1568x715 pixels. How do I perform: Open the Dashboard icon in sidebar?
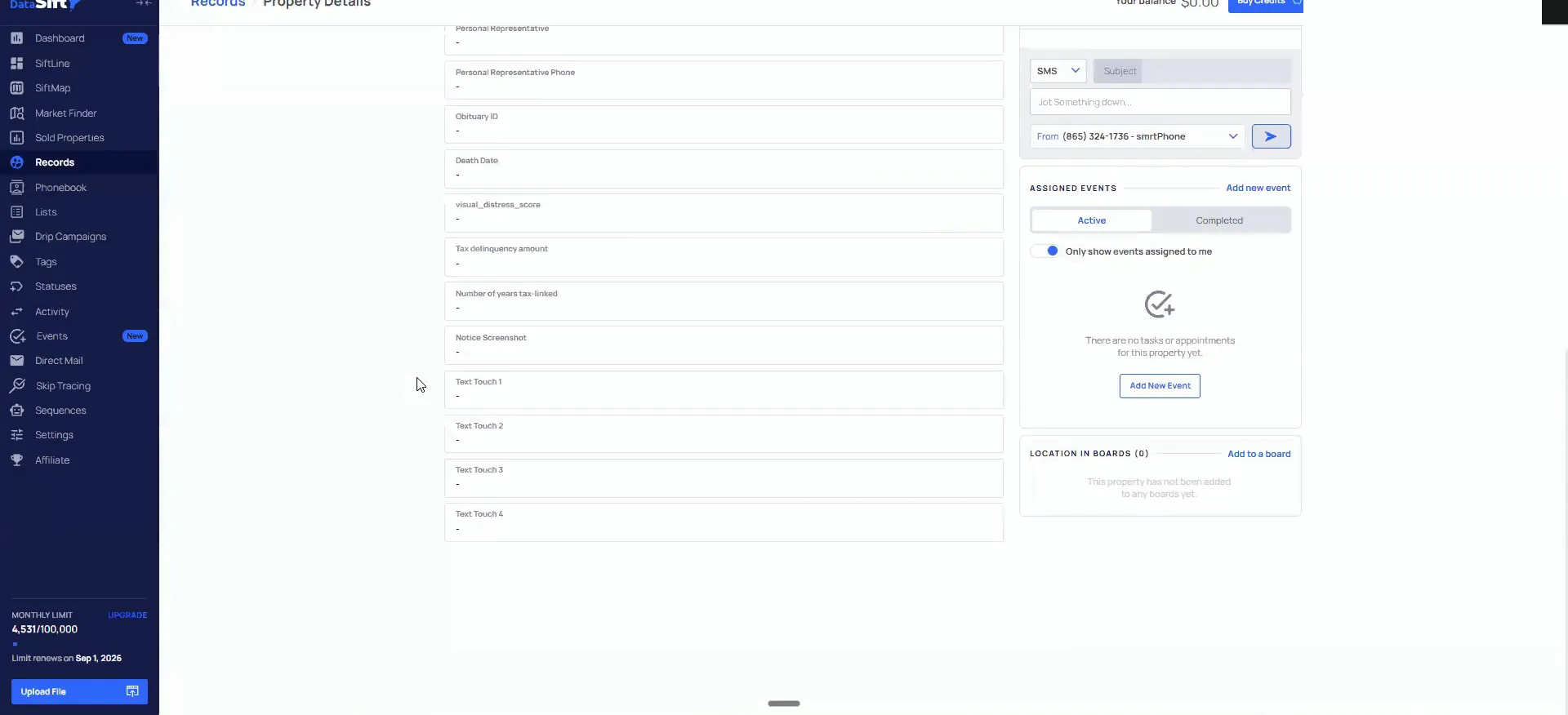(x=16, y=38)
